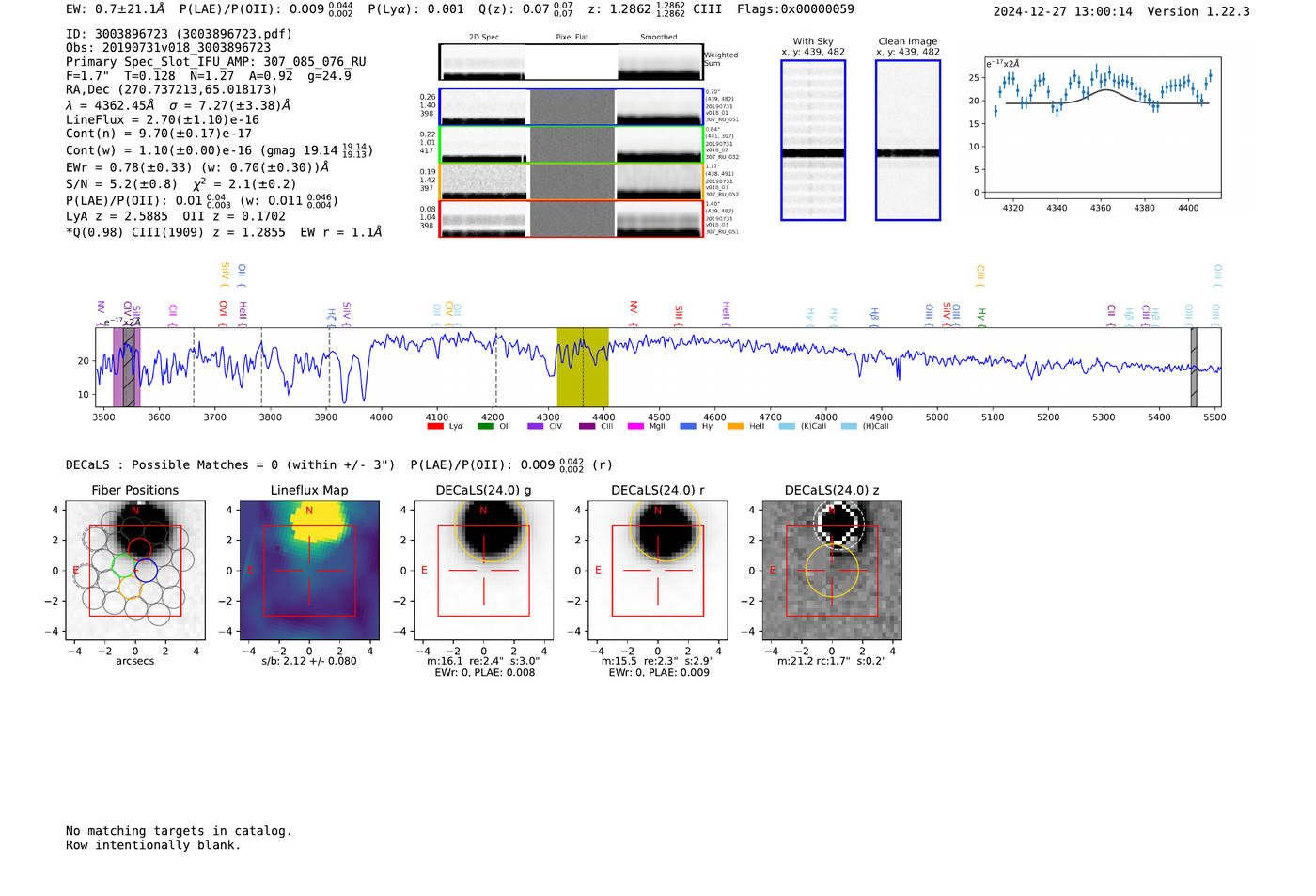Screen dimensions: 1316x896
Task: Select the Obs: 20190731v018_3003896723 line
Action: (168, 48)
